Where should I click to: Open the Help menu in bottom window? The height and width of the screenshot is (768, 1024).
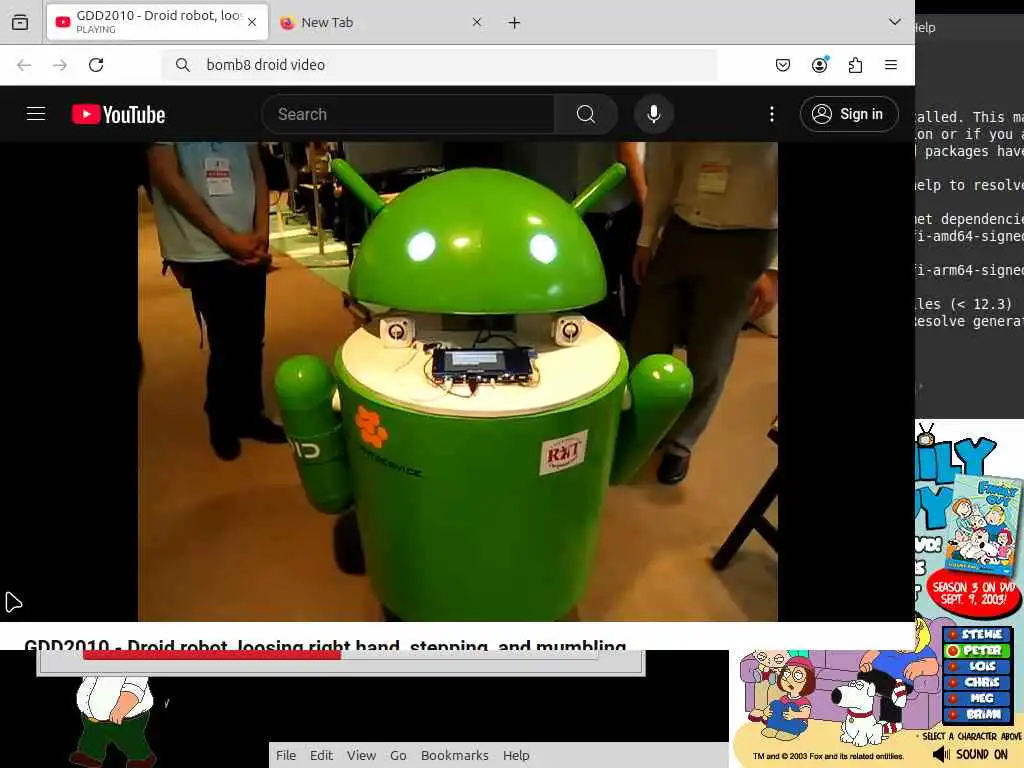tap(516, 755)
